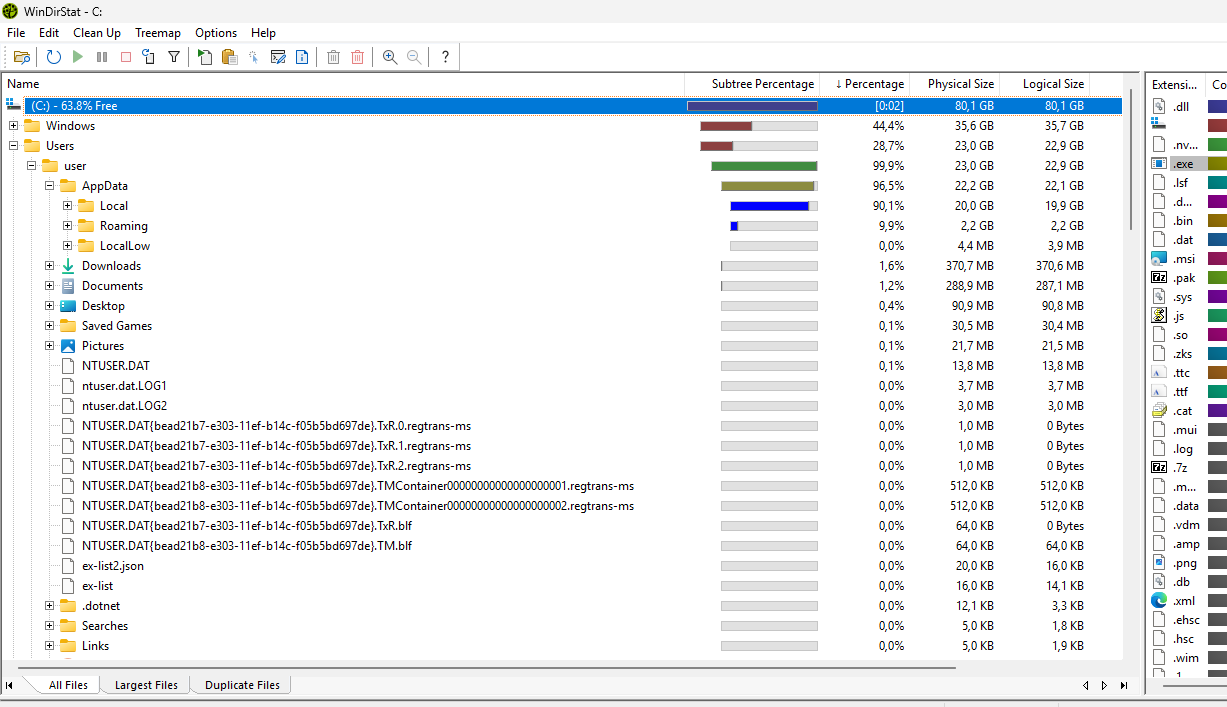This screenshot has width=1227, height=707.
Task: Click the .msi installer disc icon
Action: click(1159, 258)
